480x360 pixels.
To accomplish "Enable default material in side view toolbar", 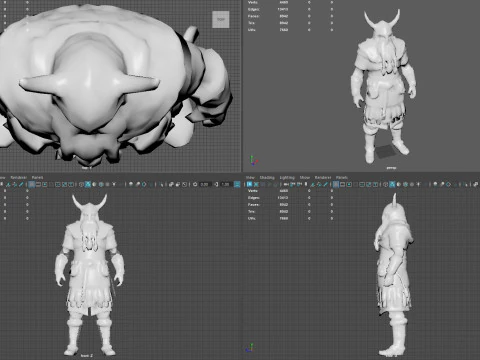I will [399, 184].
